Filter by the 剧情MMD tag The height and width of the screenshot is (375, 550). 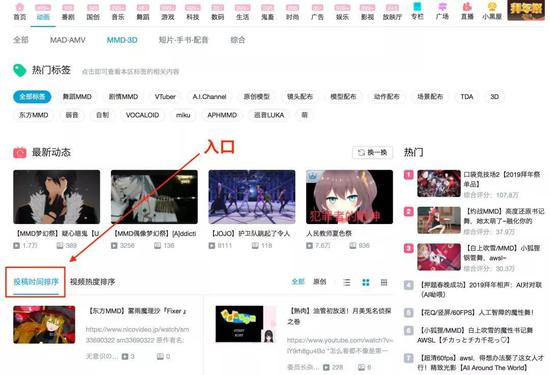123,97
